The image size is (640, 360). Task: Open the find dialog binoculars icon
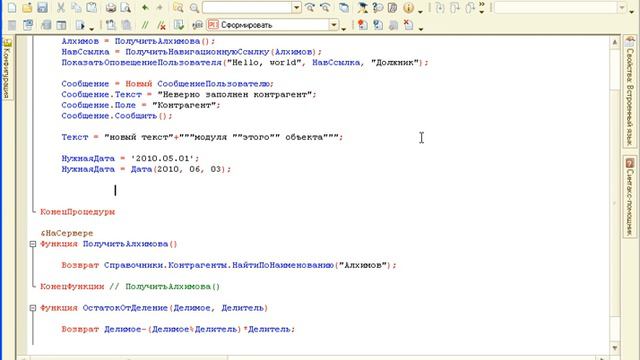tap(178, 7)
